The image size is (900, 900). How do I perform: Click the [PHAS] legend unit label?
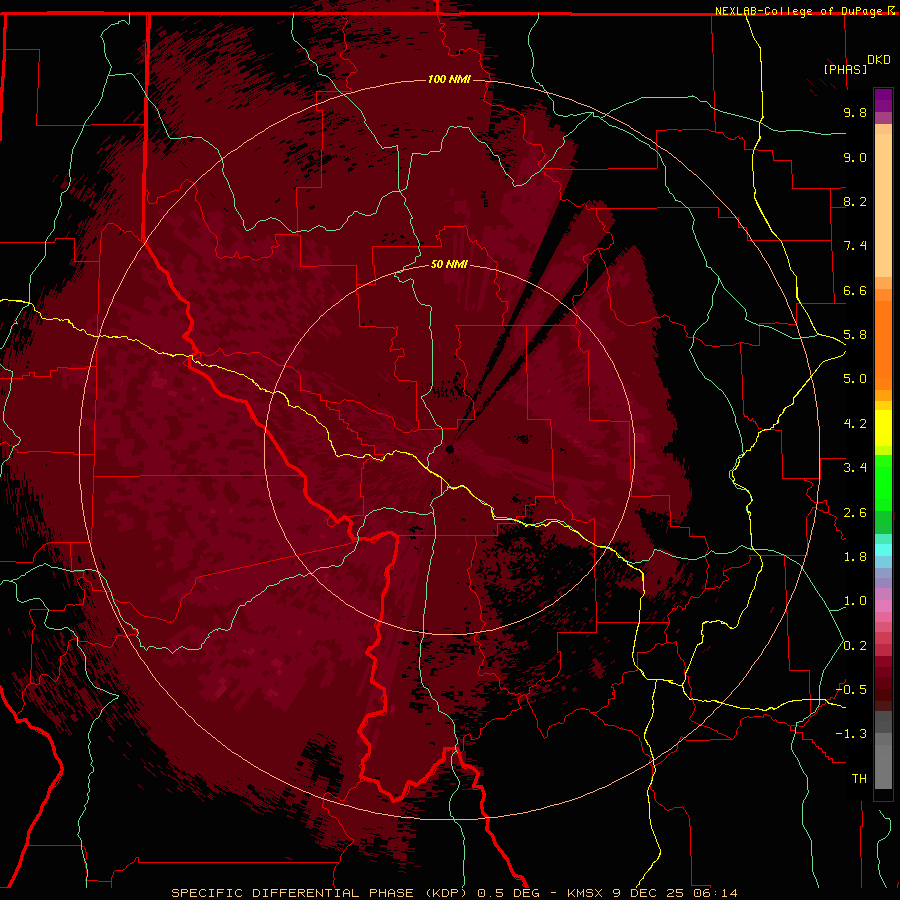tap(845, 69)
